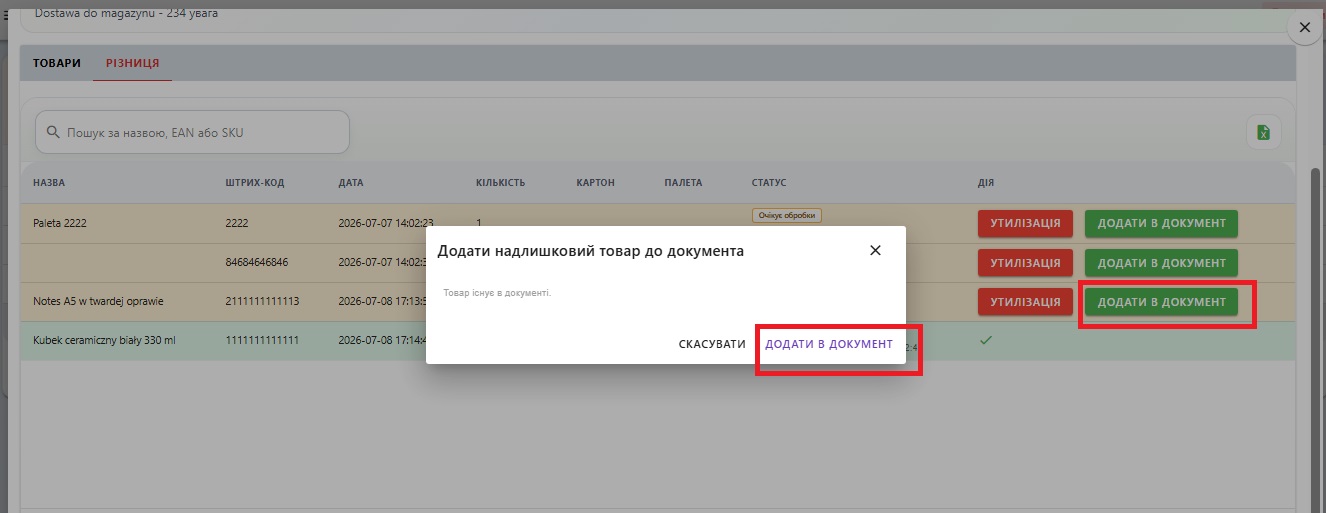This screenshot has width=1326, height=513.
Task: Close the add surplus item dialog with X
Action: click(x=875, y=251)
